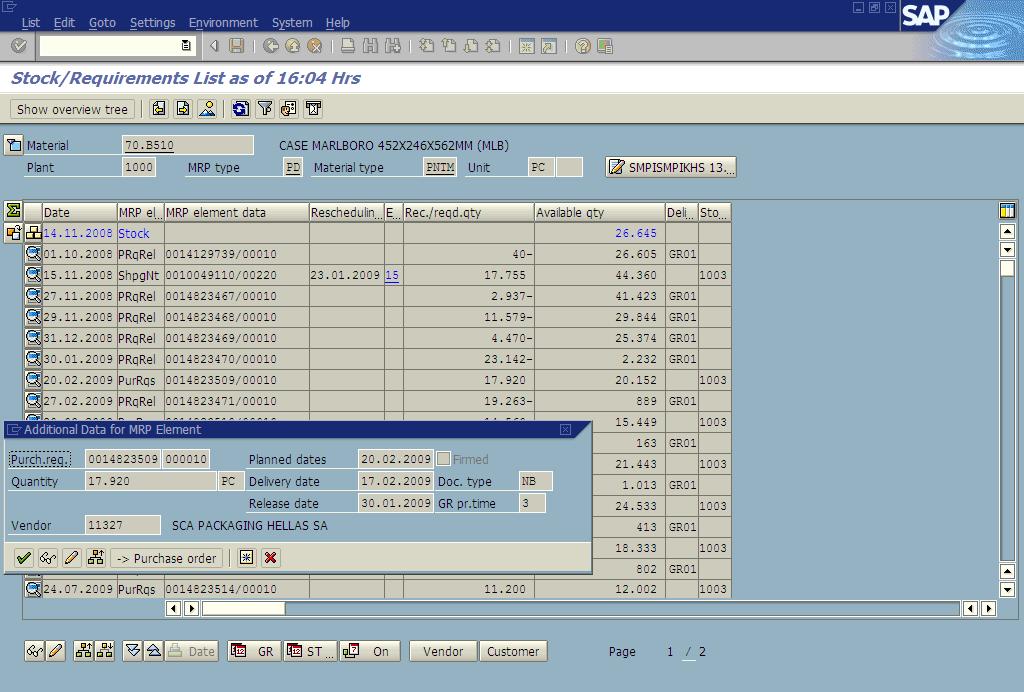Click the -> Purchase order button
The height and width of the screenshot is (692, 1024).
167,558
